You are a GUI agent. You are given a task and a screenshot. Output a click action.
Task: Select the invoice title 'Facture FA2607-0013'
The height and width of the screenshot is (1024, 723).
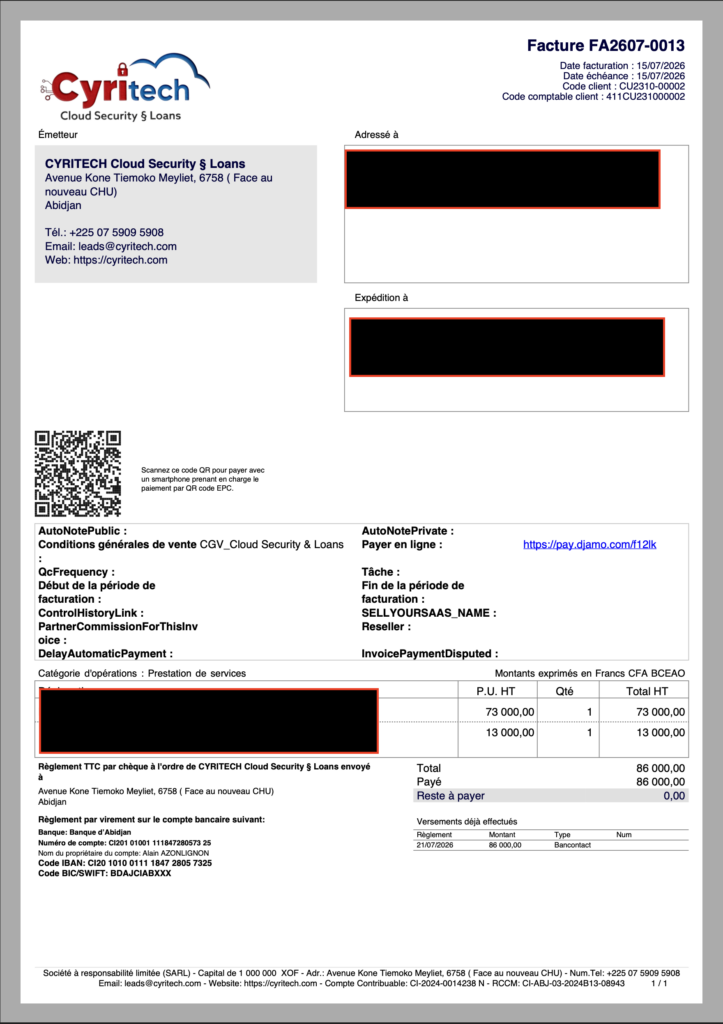click(x=605, y=46)
